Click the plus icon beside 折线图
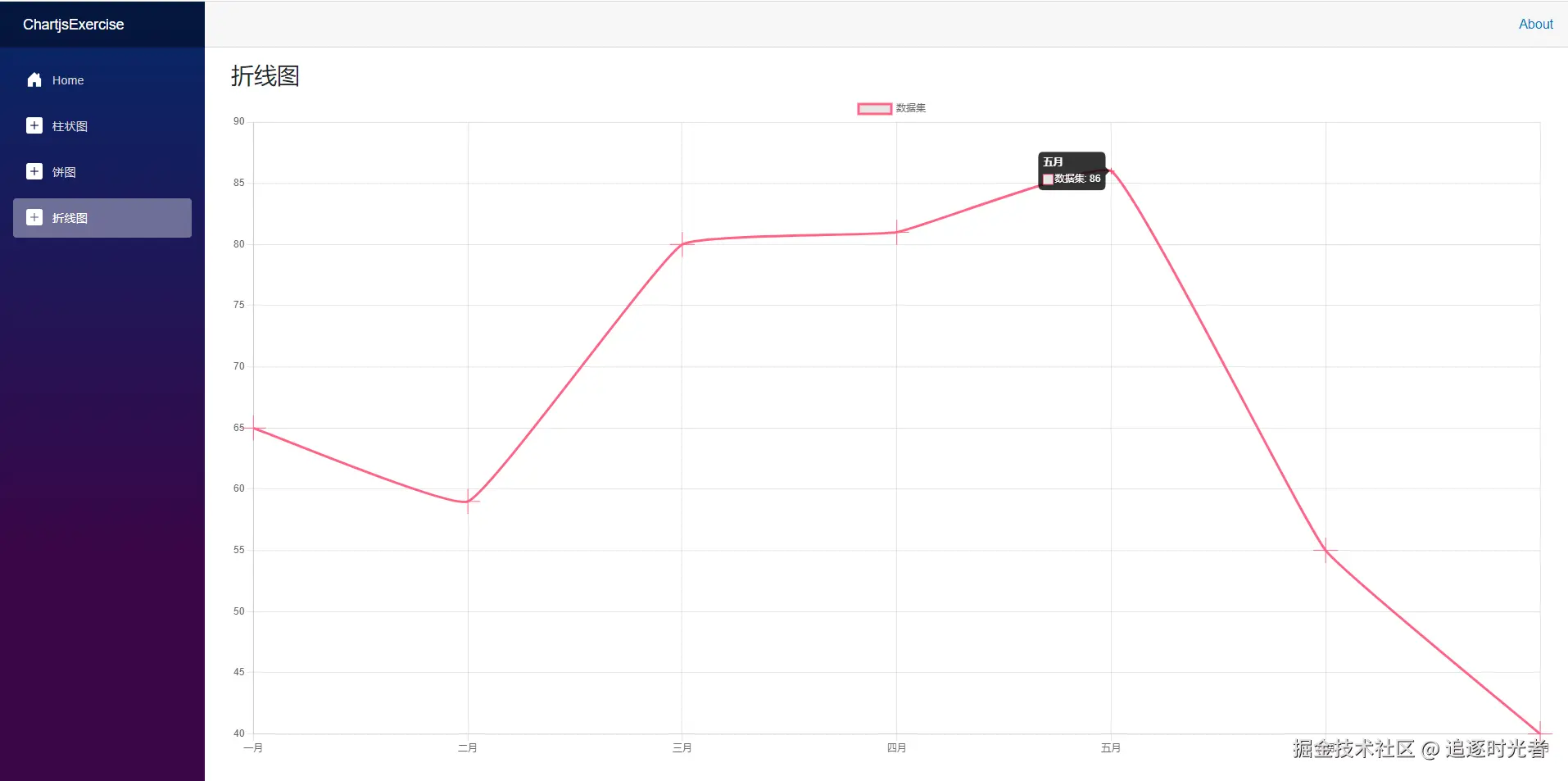Viewport: 1568px width, 781px height. coord(34,217)
